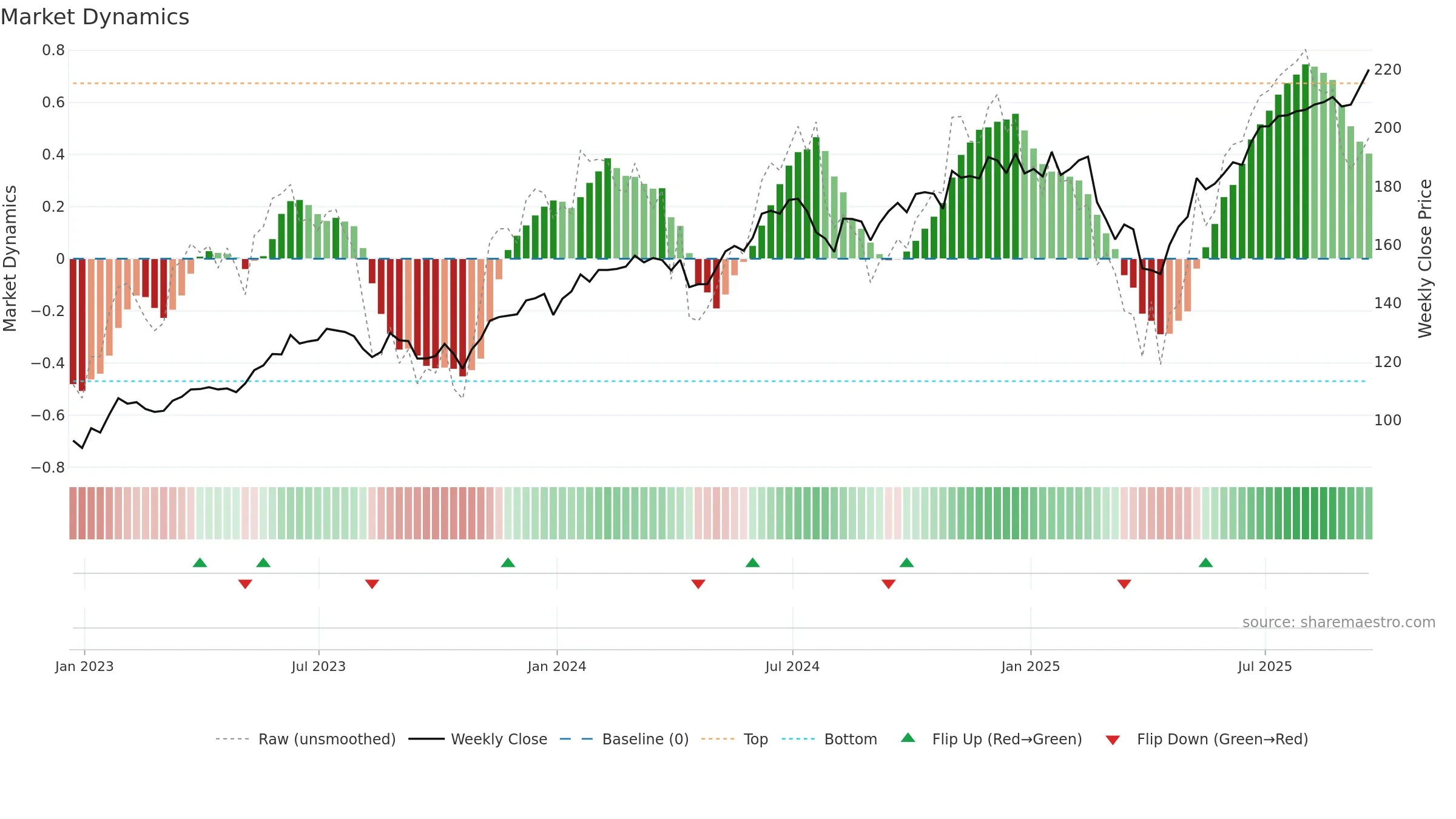Screen dimensions: 1456x819
Task: Click the first green Flip Up triangle near April 2023
Action: coord(200,562)
